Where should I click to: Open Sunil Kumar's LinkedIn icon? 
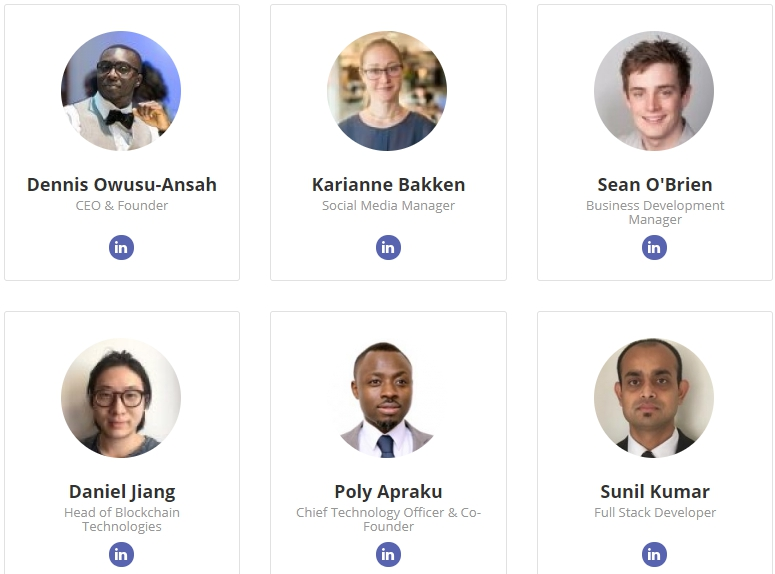pos(654,554)
